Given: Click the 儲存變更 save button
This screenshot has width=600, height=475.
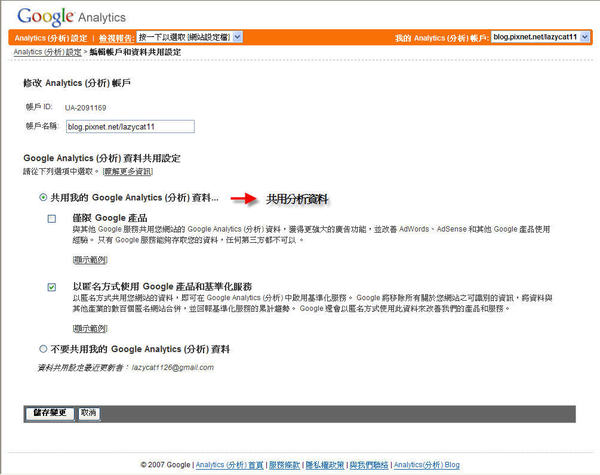Looking at the screenshot, I should 50,413.
